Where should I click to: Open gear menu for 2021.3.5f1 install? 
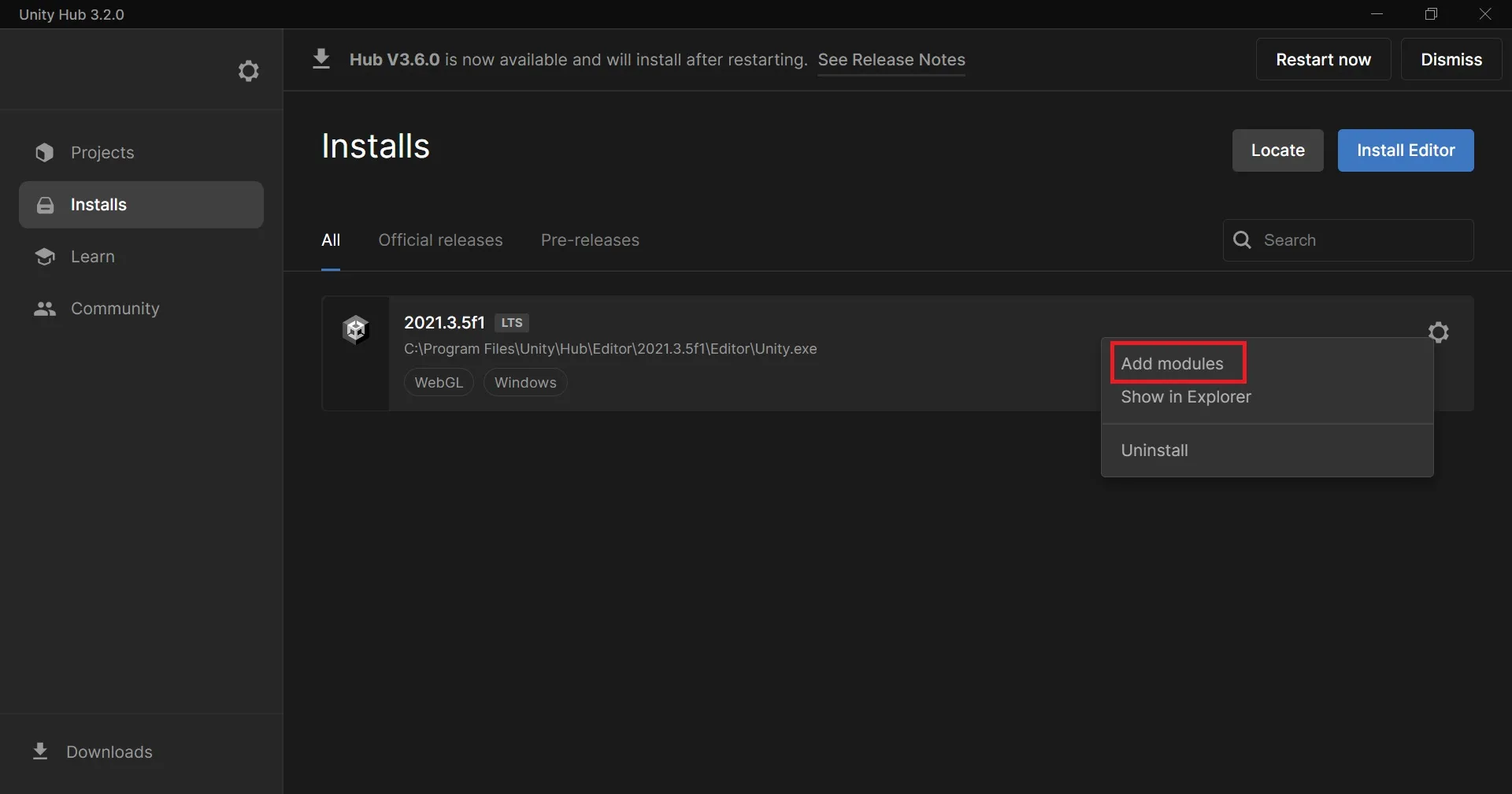(x=1439, y=332)
